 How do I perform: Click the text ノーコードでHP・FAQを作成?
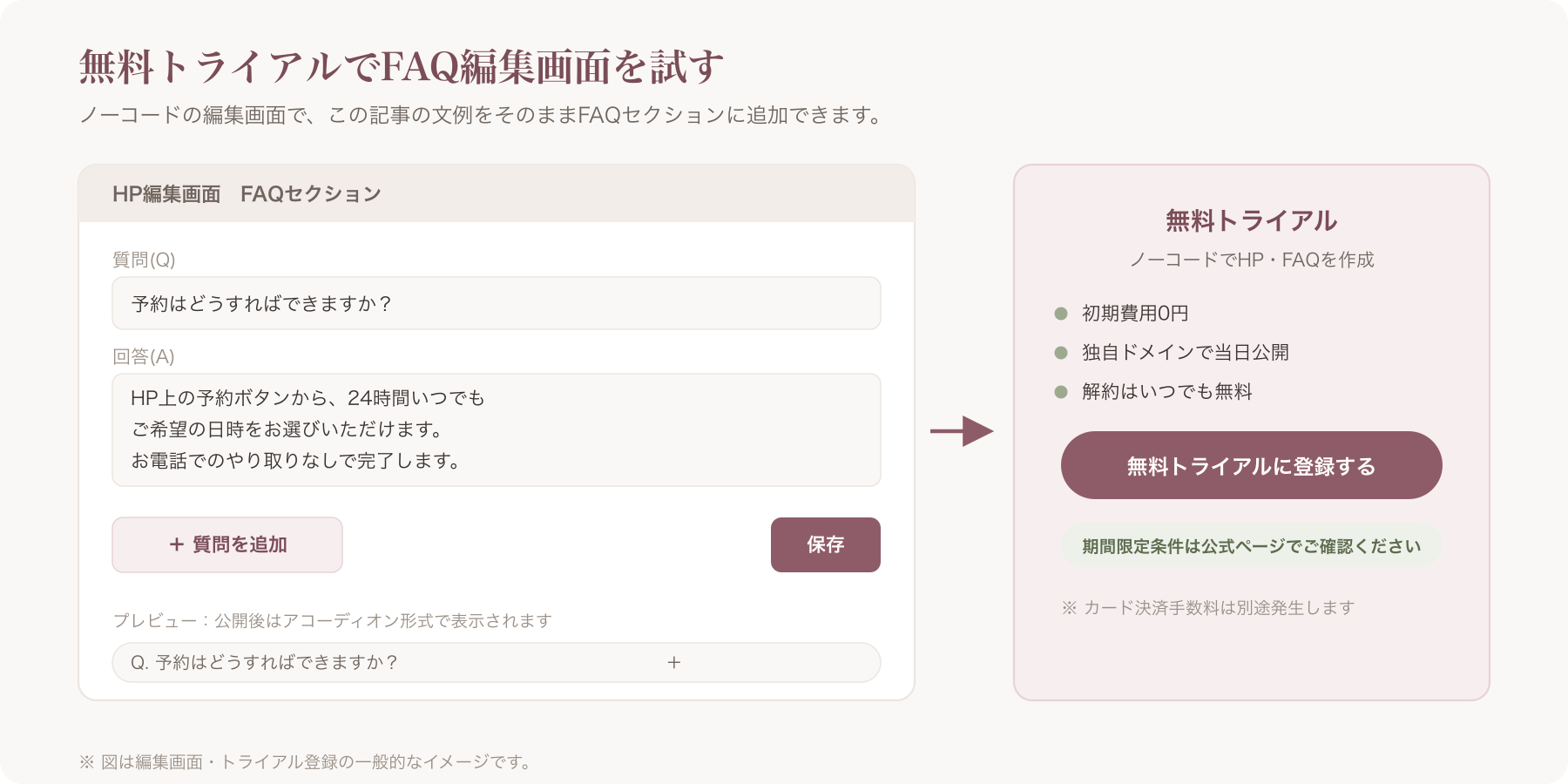[x=1251, y=260]
